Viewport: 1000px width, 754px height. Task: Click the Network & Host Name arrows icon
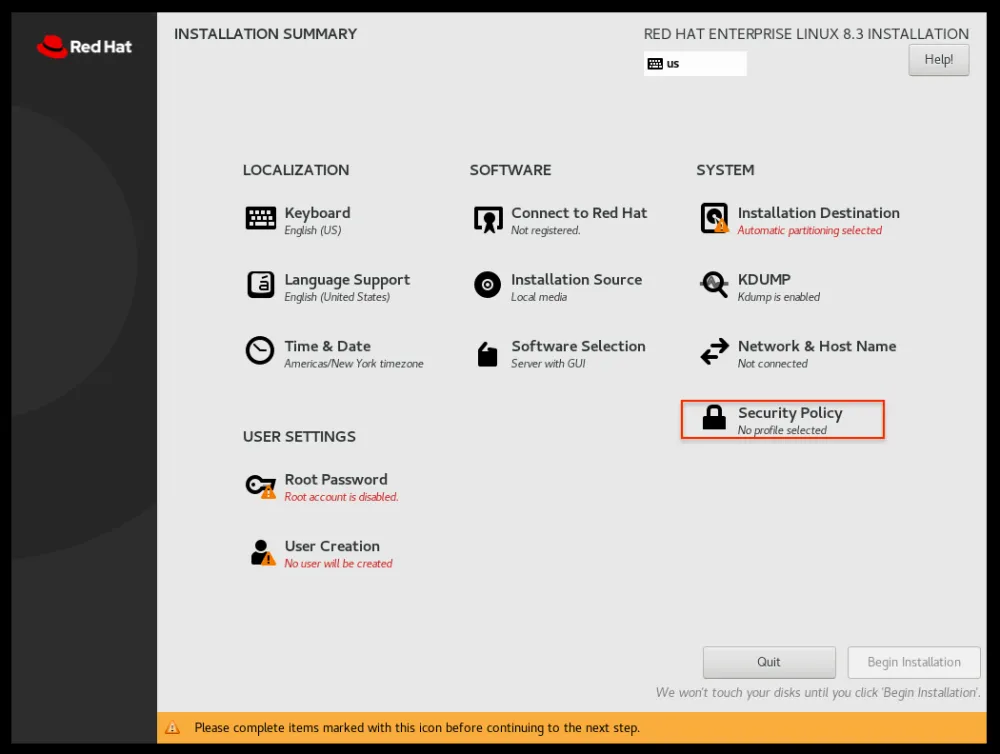point(714,352)
